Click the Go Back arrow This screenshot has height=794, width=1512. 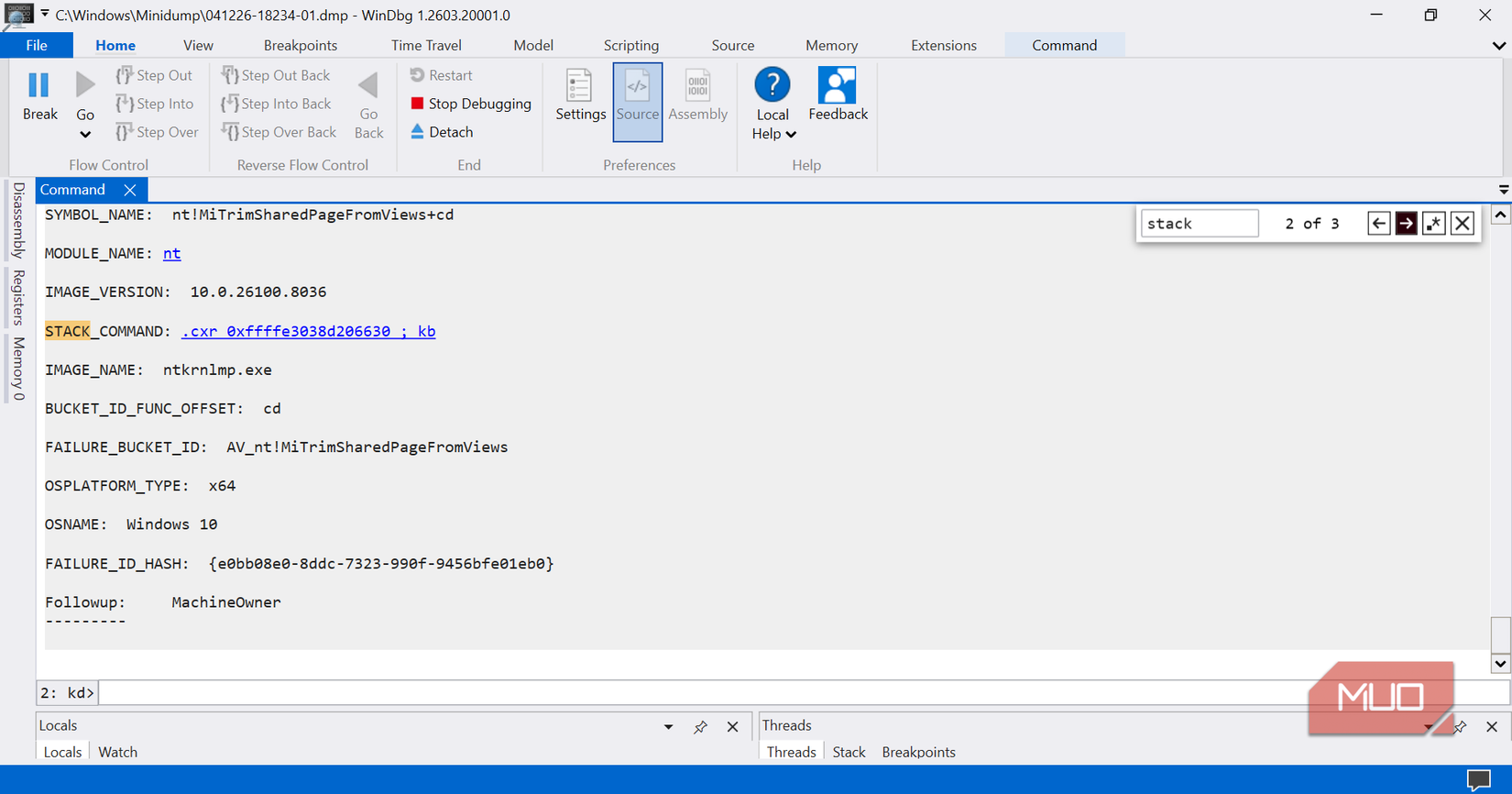click(368, 85)
